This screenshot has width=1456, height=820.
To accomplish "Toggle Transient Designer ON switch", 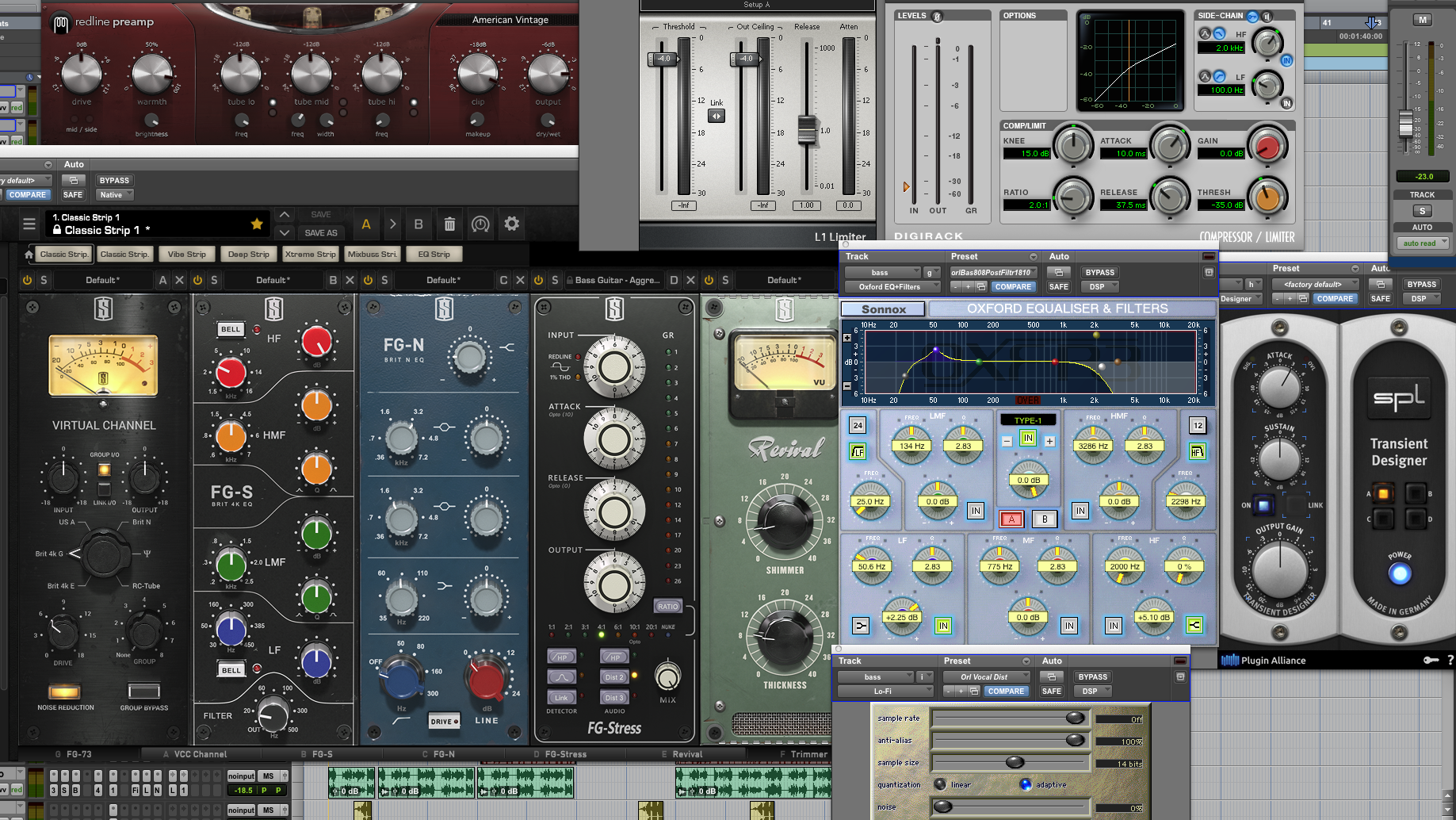I will (1263, 505).
